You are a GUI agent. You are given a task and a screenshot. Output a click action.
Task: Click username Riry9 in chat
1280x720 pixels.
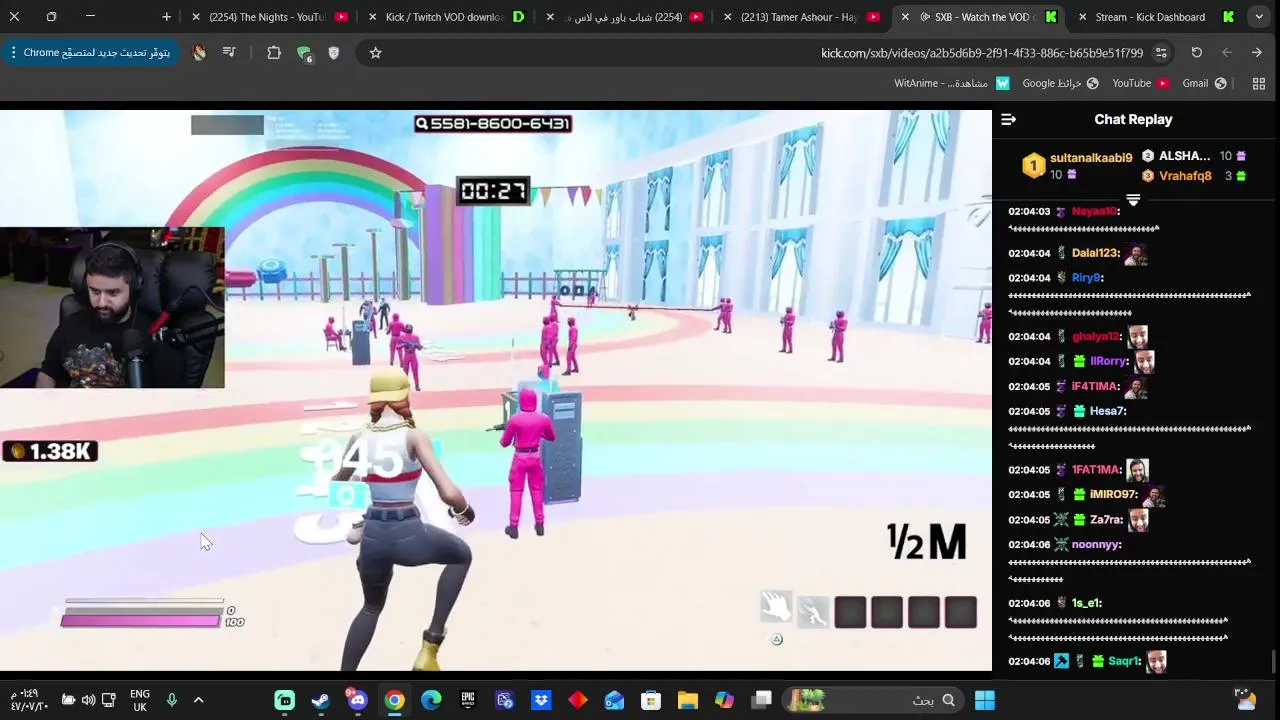point(1085,278)
